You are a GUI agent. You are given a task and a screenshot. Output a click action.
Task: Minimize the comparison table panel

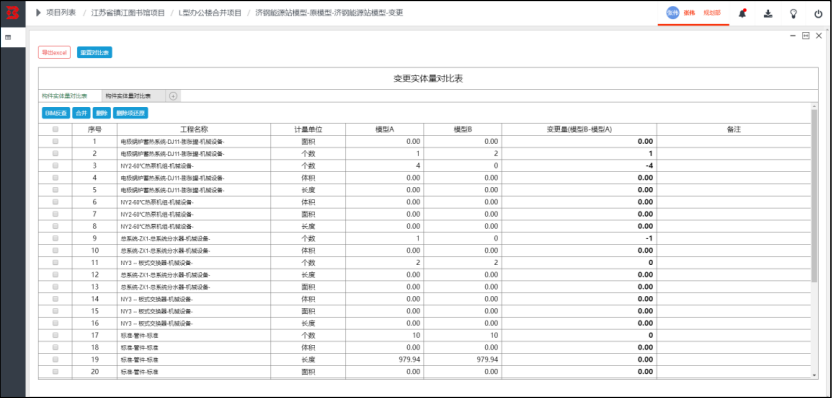(793, 36)
